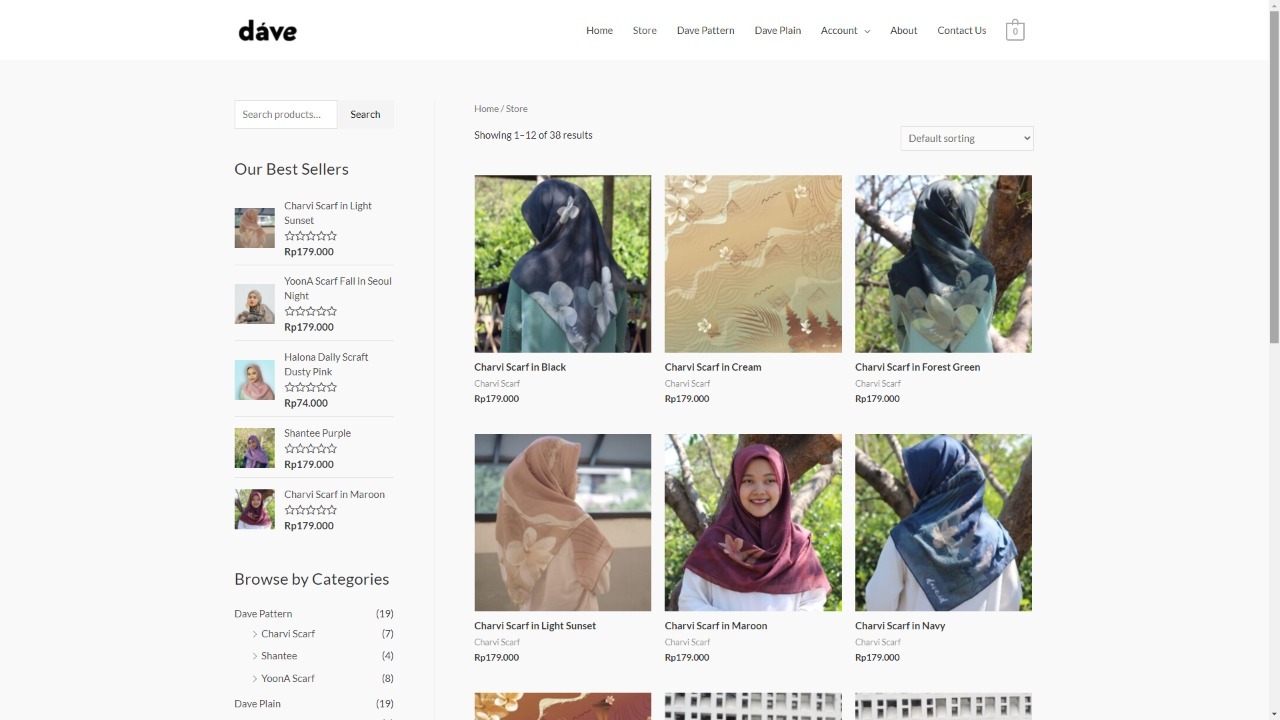Click Shantee Purple star rating
The height and width of the screenshot is (720, 1280).
310,449
